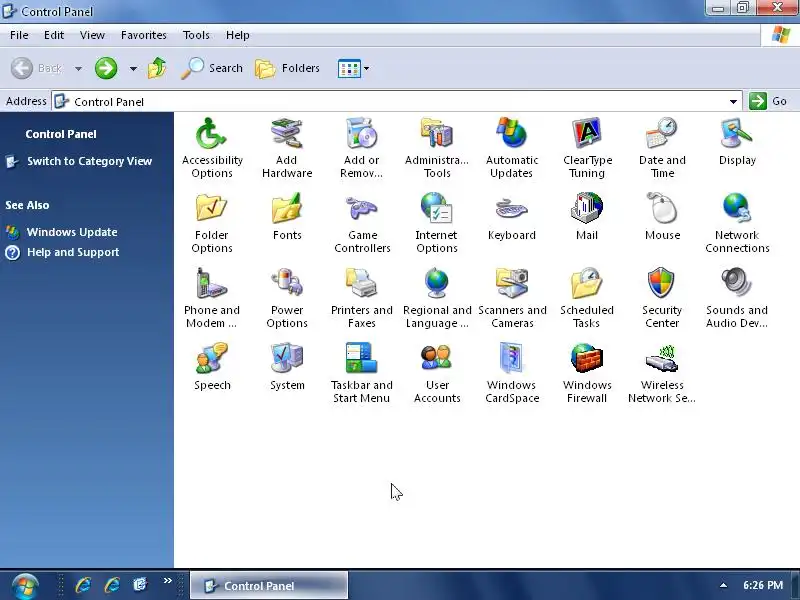800x600 pixels.
Task: Open the Tools menu
Action: [196, 35]
